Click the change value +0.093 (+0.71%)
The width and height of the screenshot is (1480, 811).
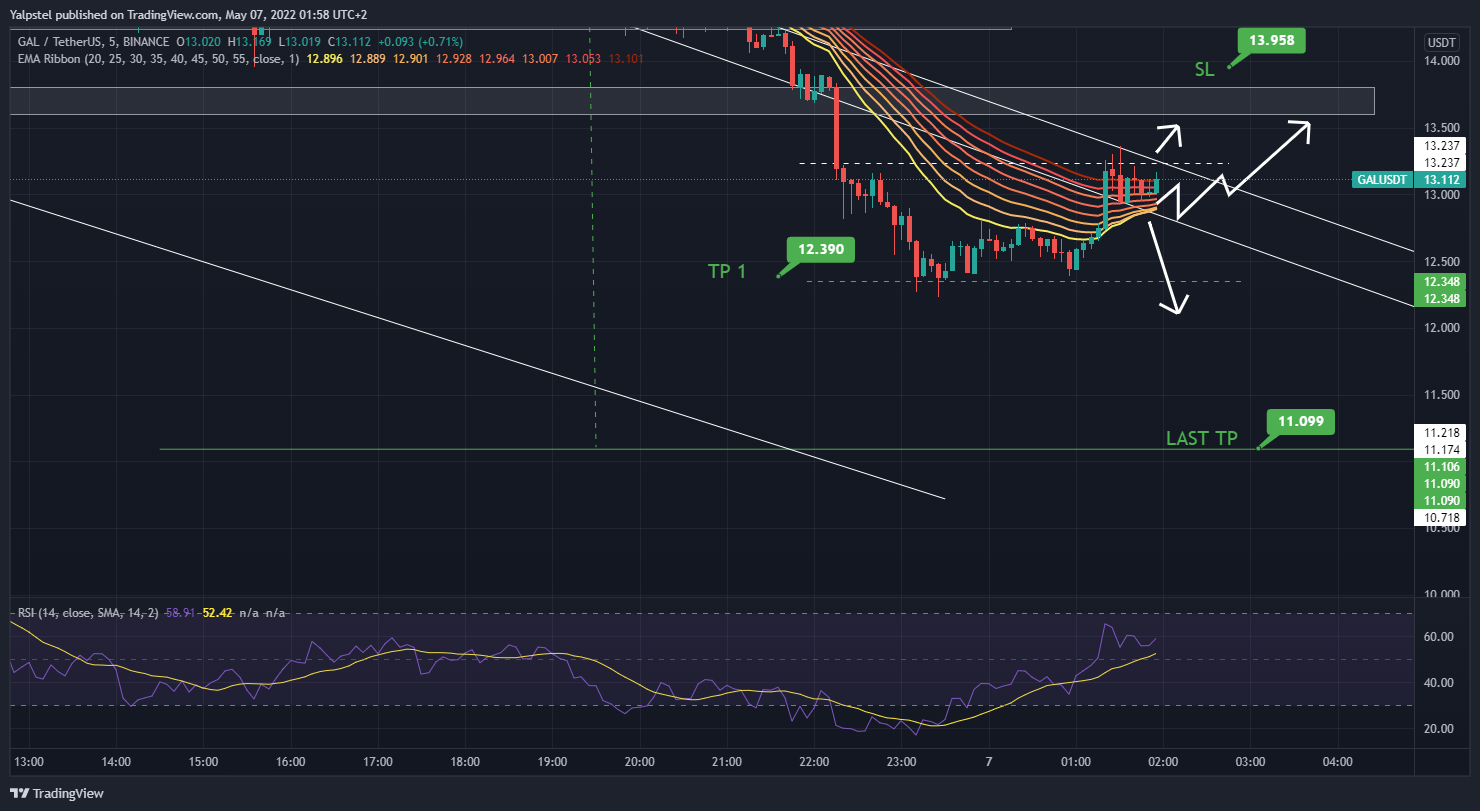click(420, 42)
